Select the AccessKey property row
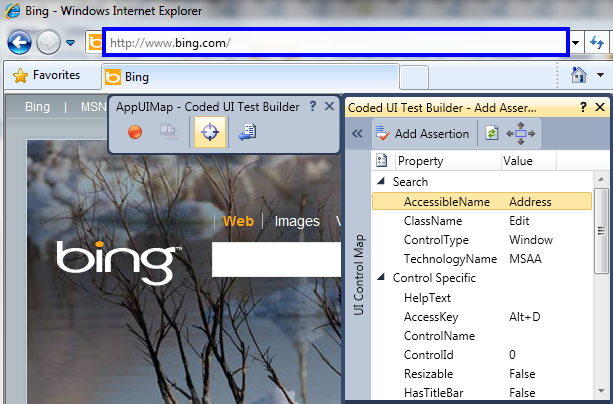Viewport: 613px width, 404px height. 482,317
